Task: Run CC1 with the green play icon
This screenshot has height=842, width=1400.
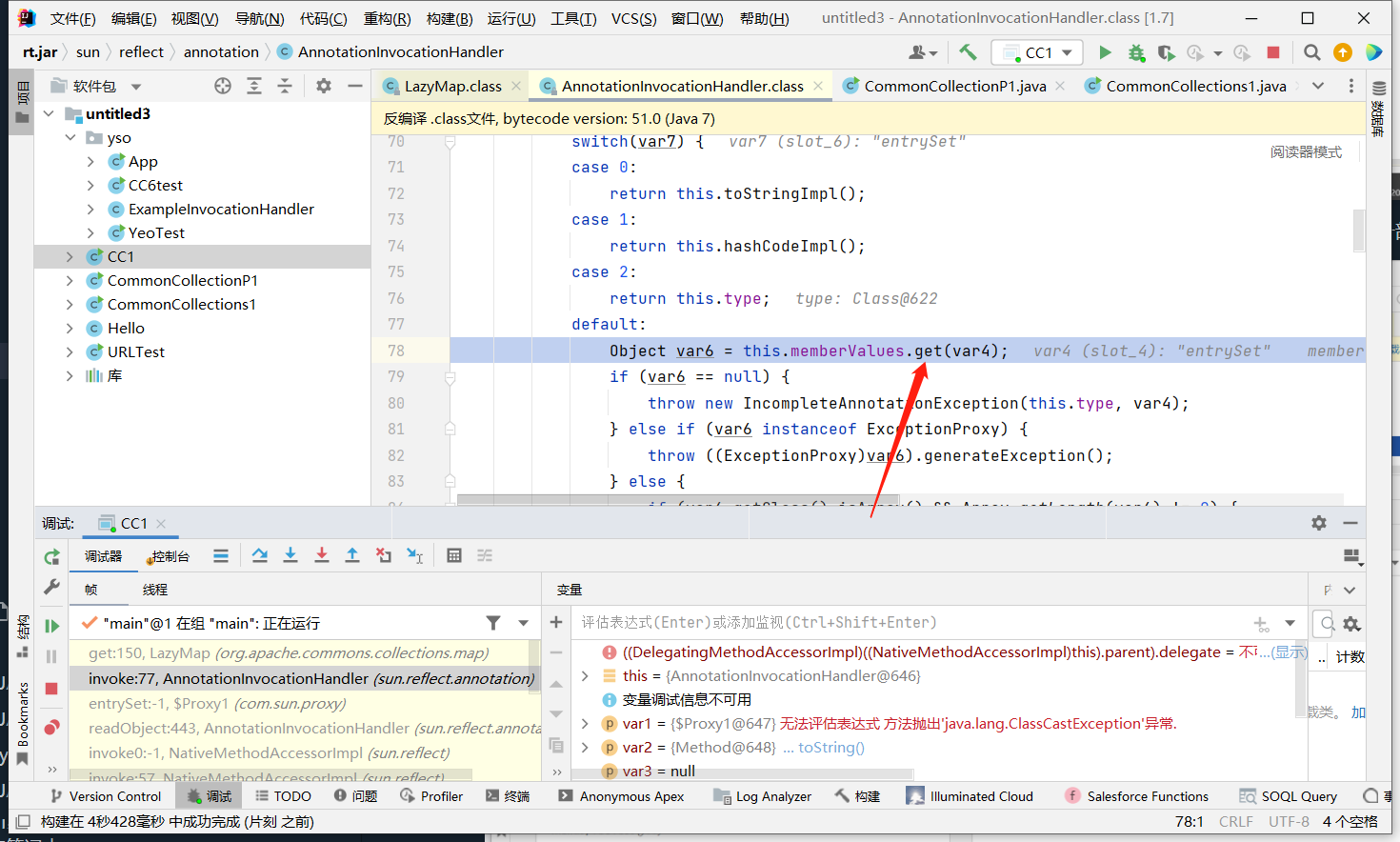Action: [x=1105, y=52]
